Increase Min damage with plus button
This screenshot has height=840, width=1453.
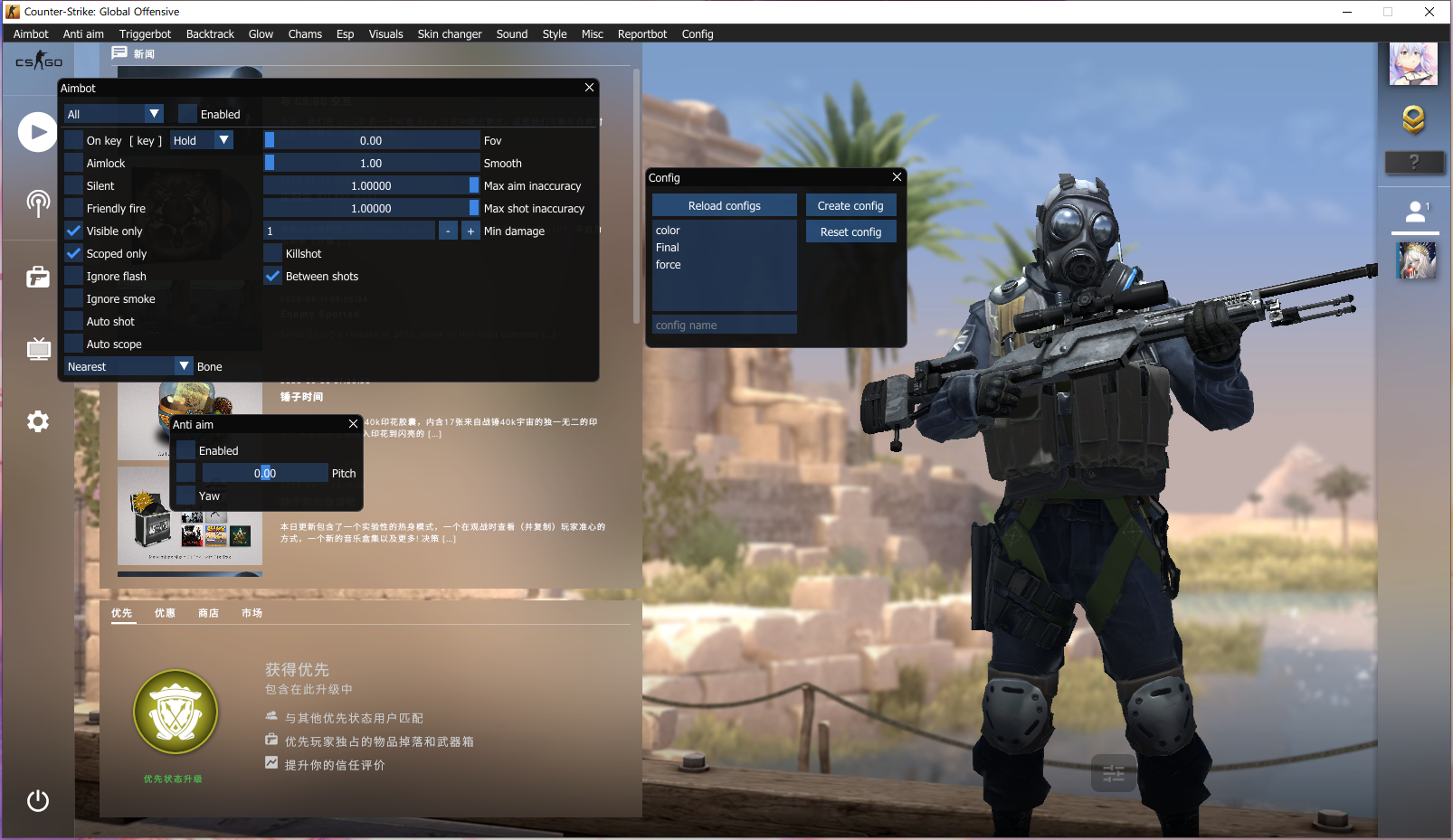point(470,231)
